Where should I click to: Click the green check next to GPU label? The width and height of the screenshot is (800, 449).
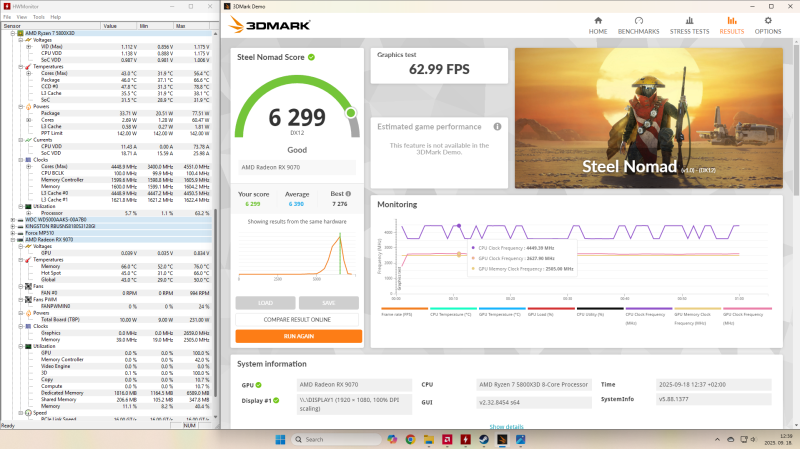pos(259,385)
